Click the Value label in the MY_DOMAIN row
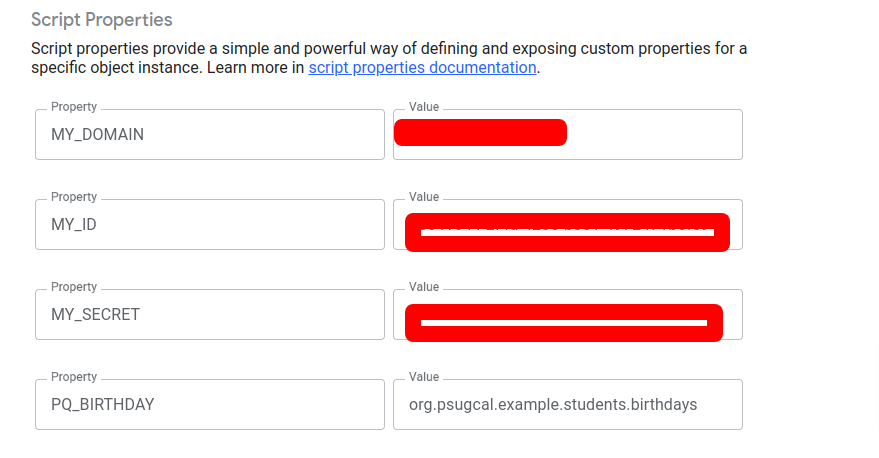 click(424, 107)
